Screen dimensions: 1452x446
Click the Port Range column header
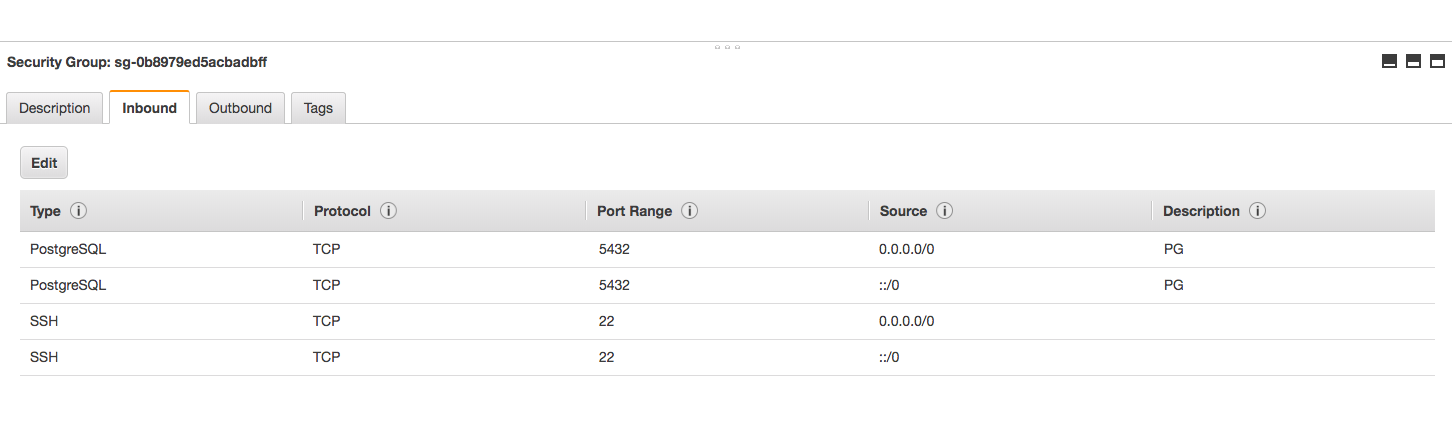coord(635,211)
